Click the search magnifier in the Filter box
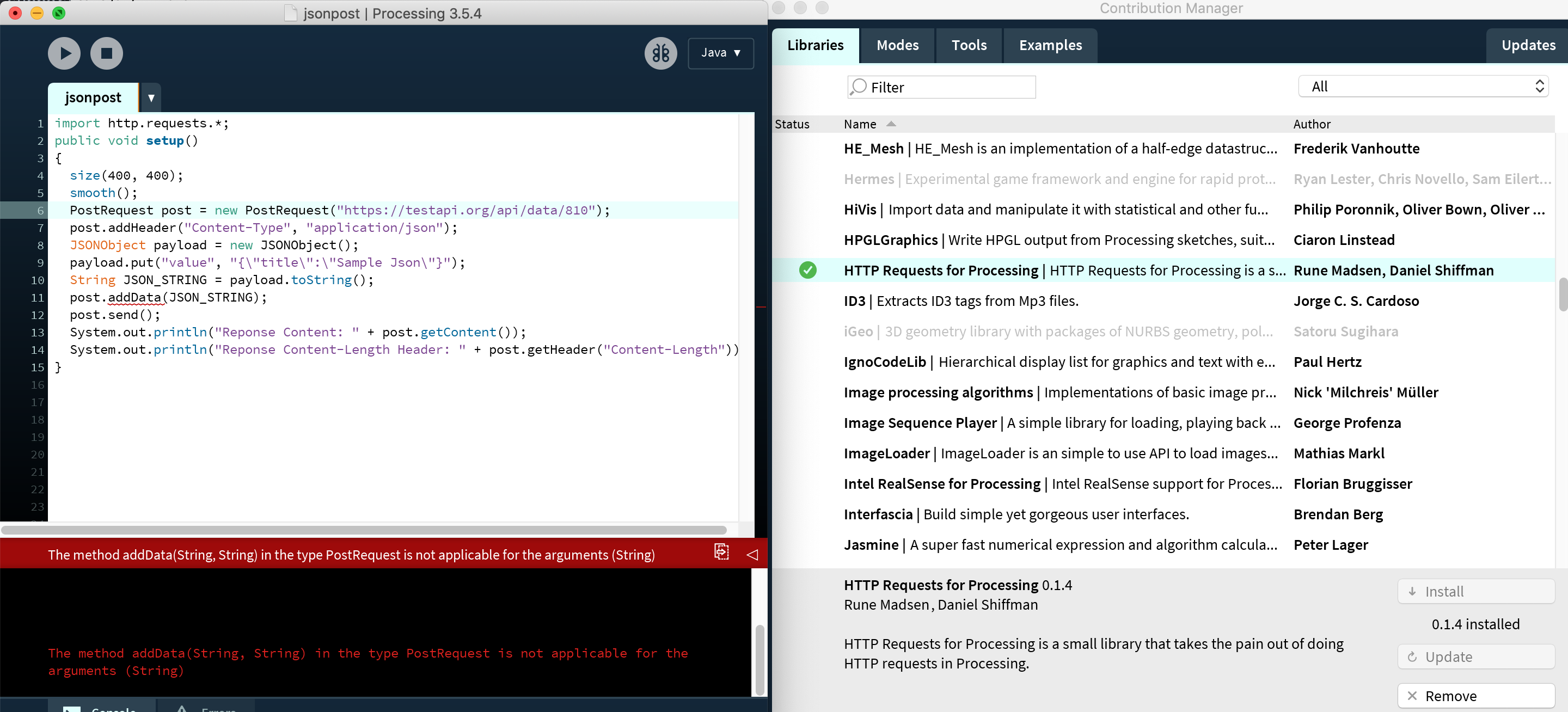The height and width of the screenshot is (712, 1568). pyautogui.click(x=858, y=87)
